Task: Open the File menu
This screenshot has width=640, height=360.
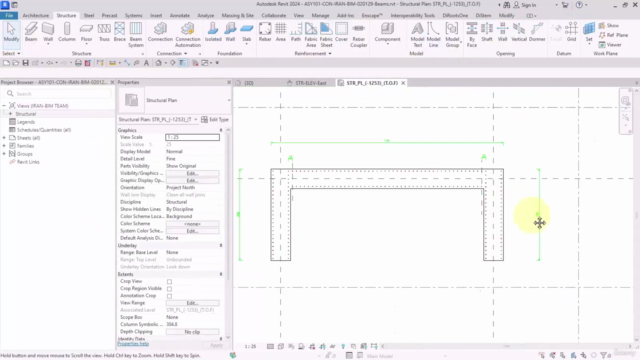Action: (9, 16)
